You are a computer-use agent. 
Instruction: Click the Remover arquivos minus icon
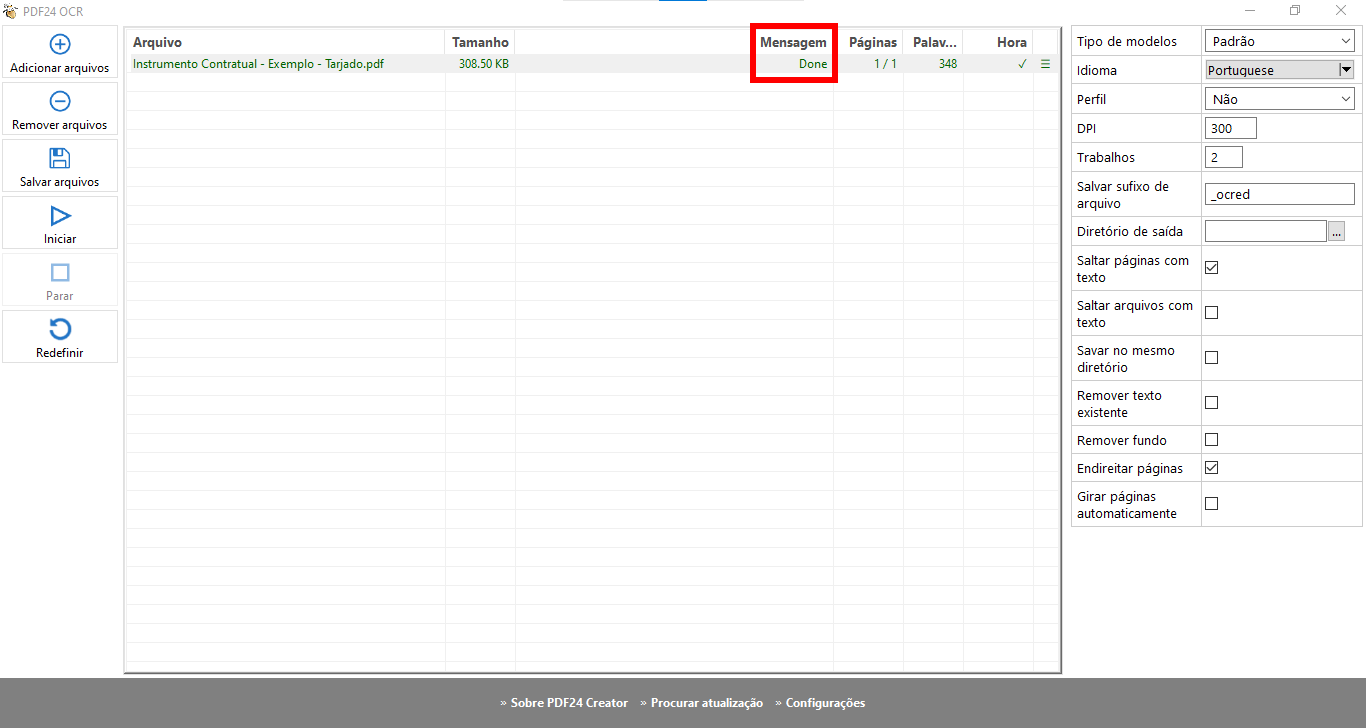[x=60, y=101]
